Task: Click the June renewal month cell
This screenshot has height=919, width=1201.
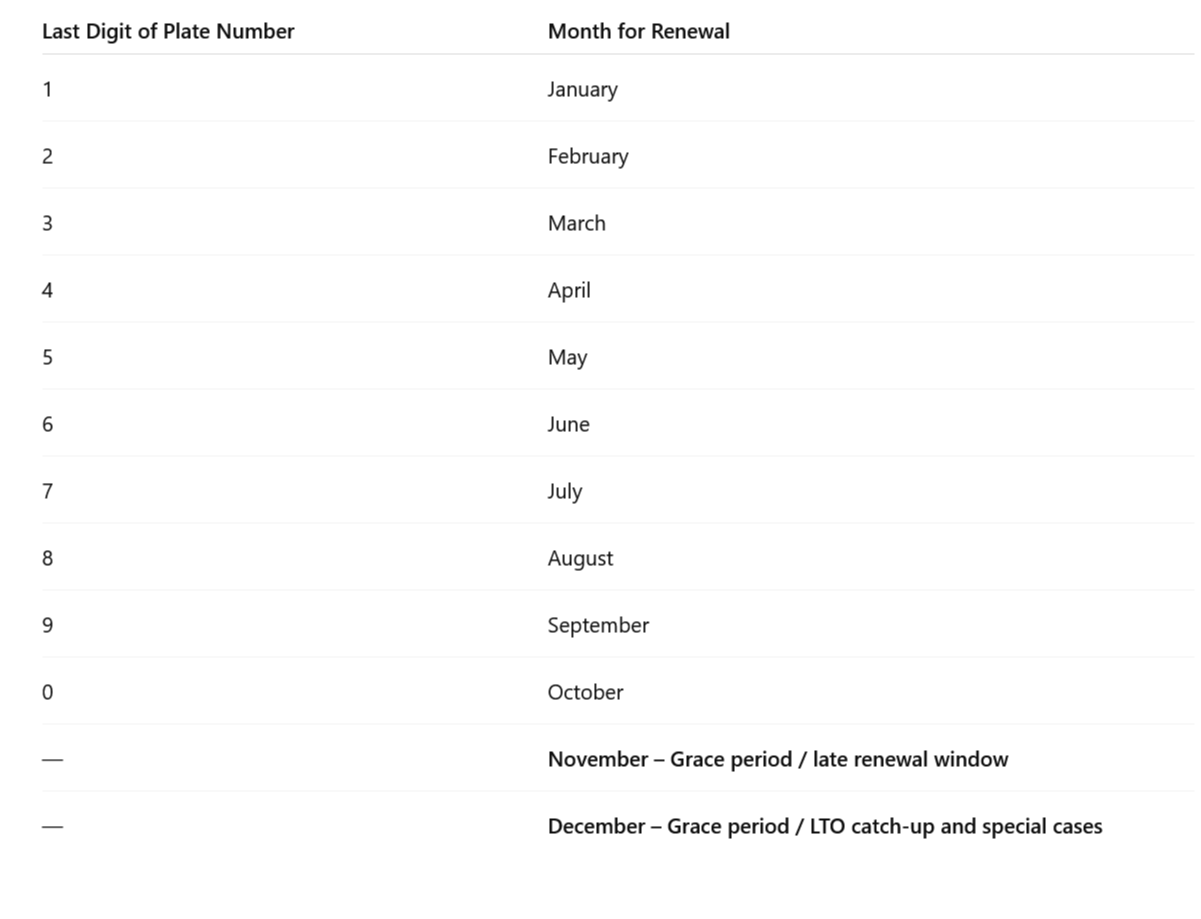Action: [568, 424]
